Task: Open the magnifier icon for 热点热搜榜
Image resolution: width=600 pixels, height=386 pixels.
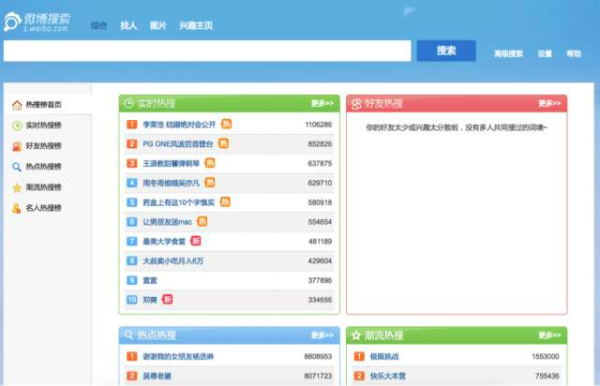Action: point(17,167)
